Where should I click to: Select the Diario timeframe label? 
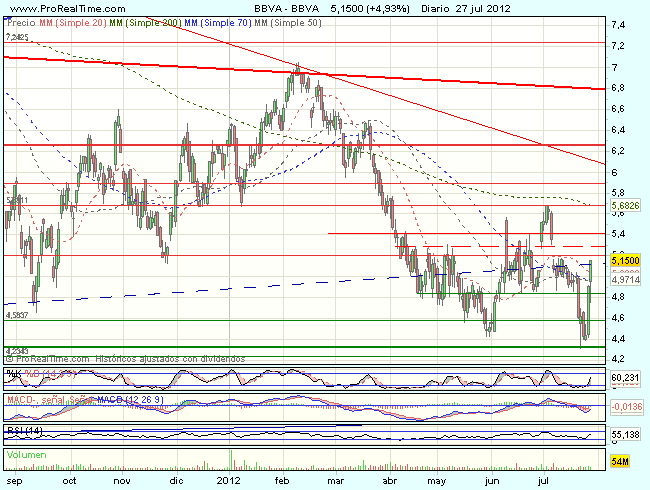(x=435, y=8)
